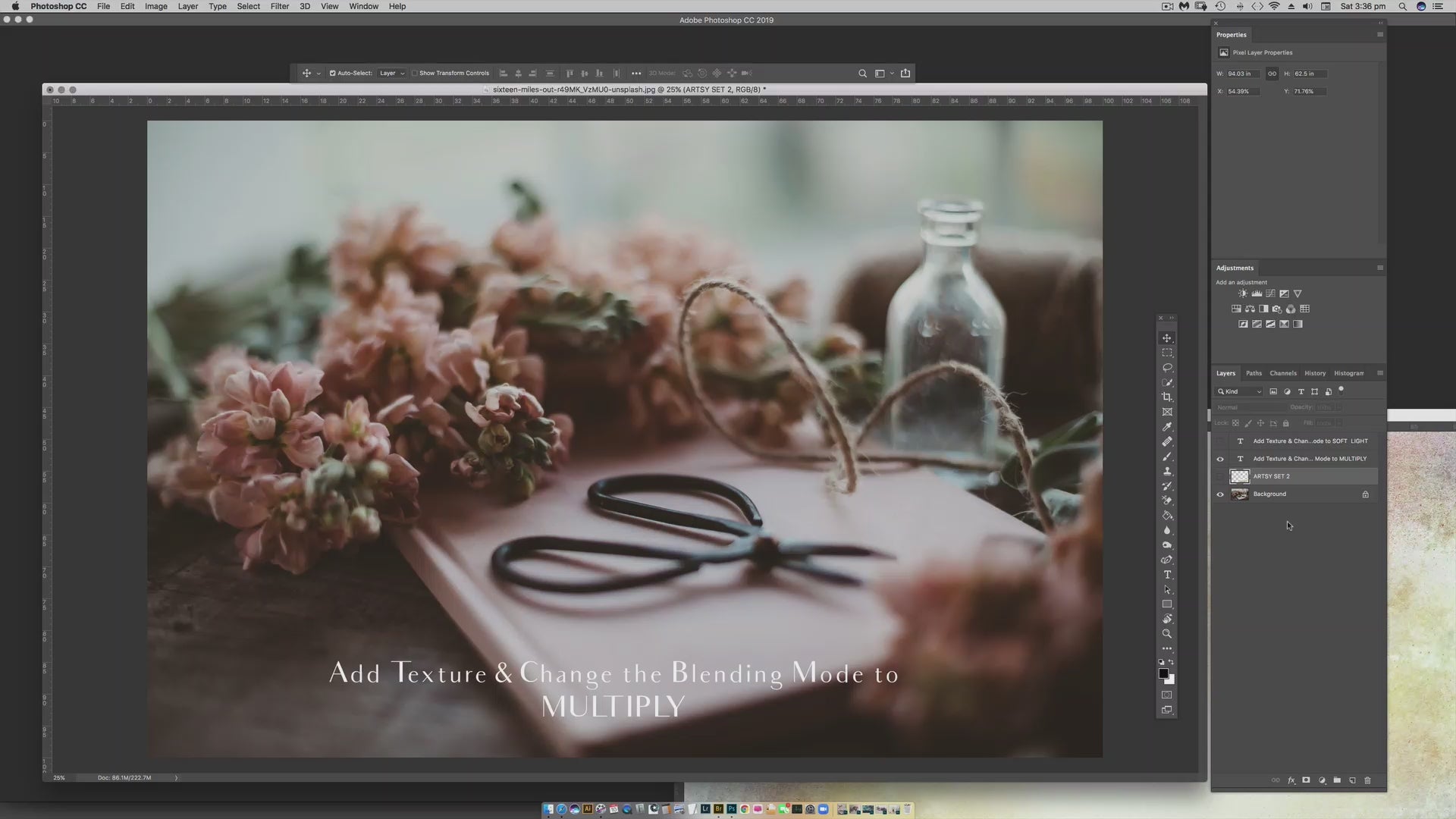
Task: Open the Filter menu
Action: [x=279, y=6]
